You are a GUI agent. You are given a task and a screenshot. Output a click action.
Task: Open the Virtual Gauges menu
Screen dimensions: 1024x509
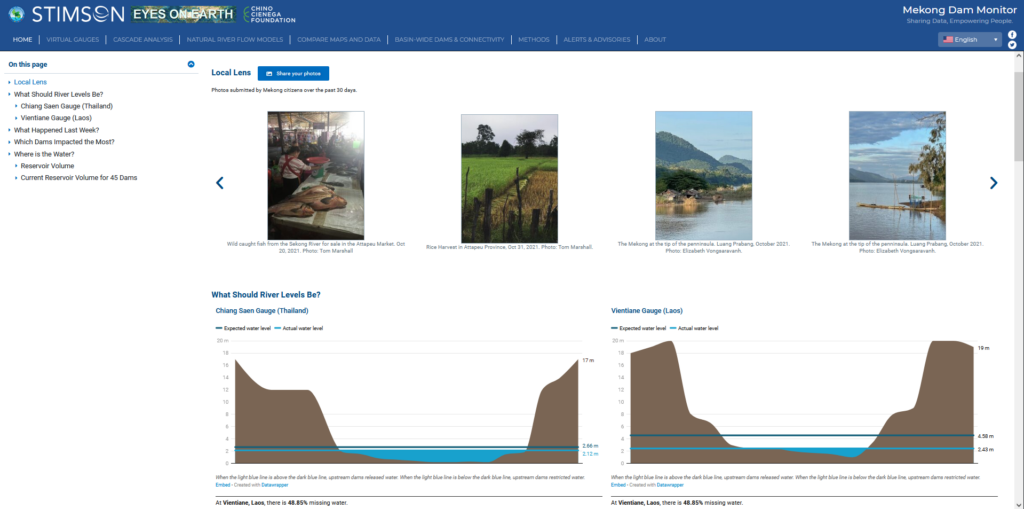click(73, 40)
